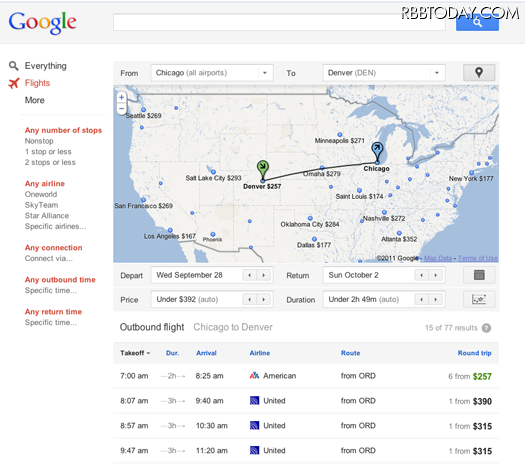Sort by the Arrival column

tap(206, 353)
